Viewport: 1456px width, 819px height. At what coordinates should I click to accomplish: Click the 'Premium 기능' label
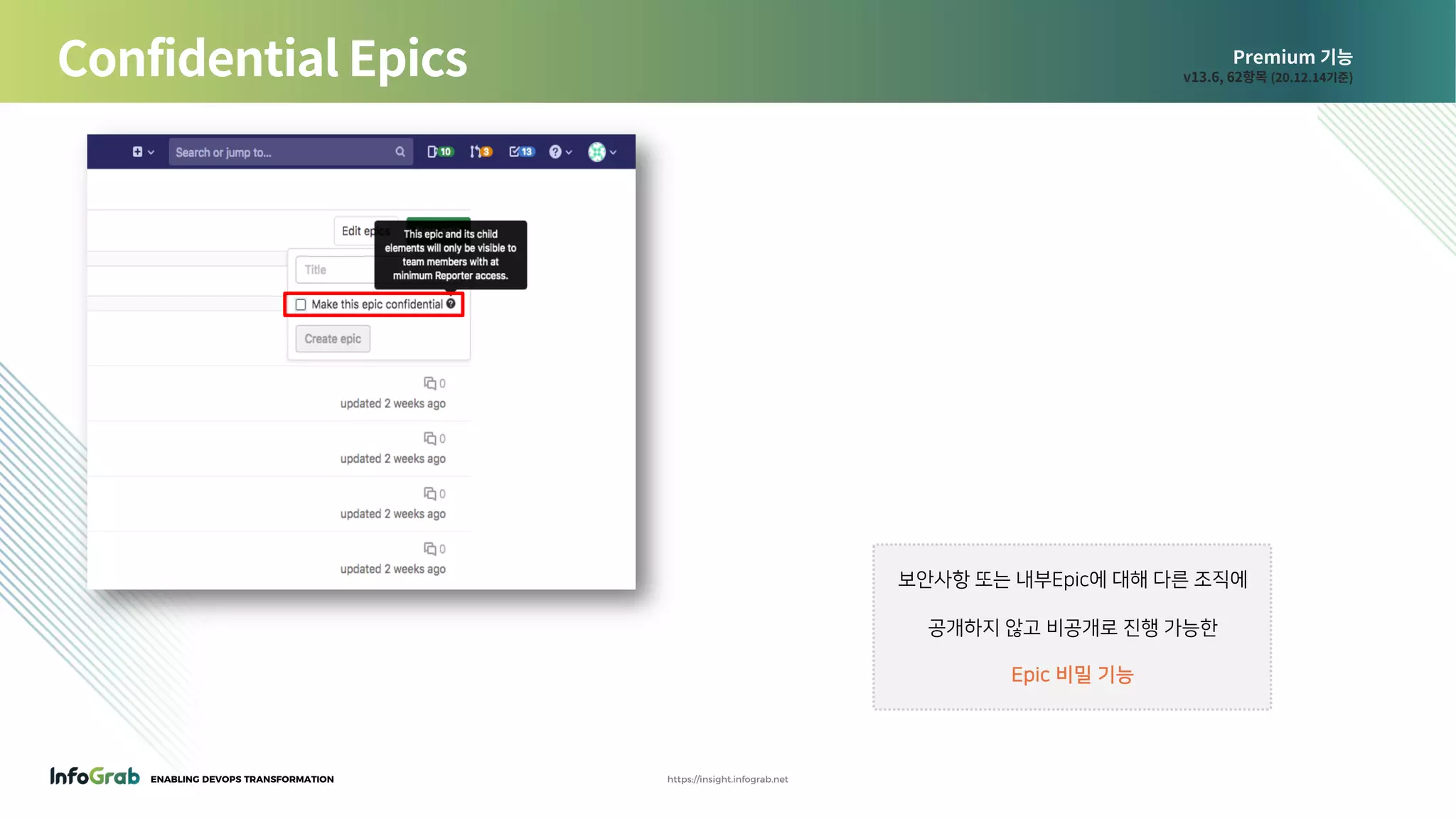(1292, 57)
